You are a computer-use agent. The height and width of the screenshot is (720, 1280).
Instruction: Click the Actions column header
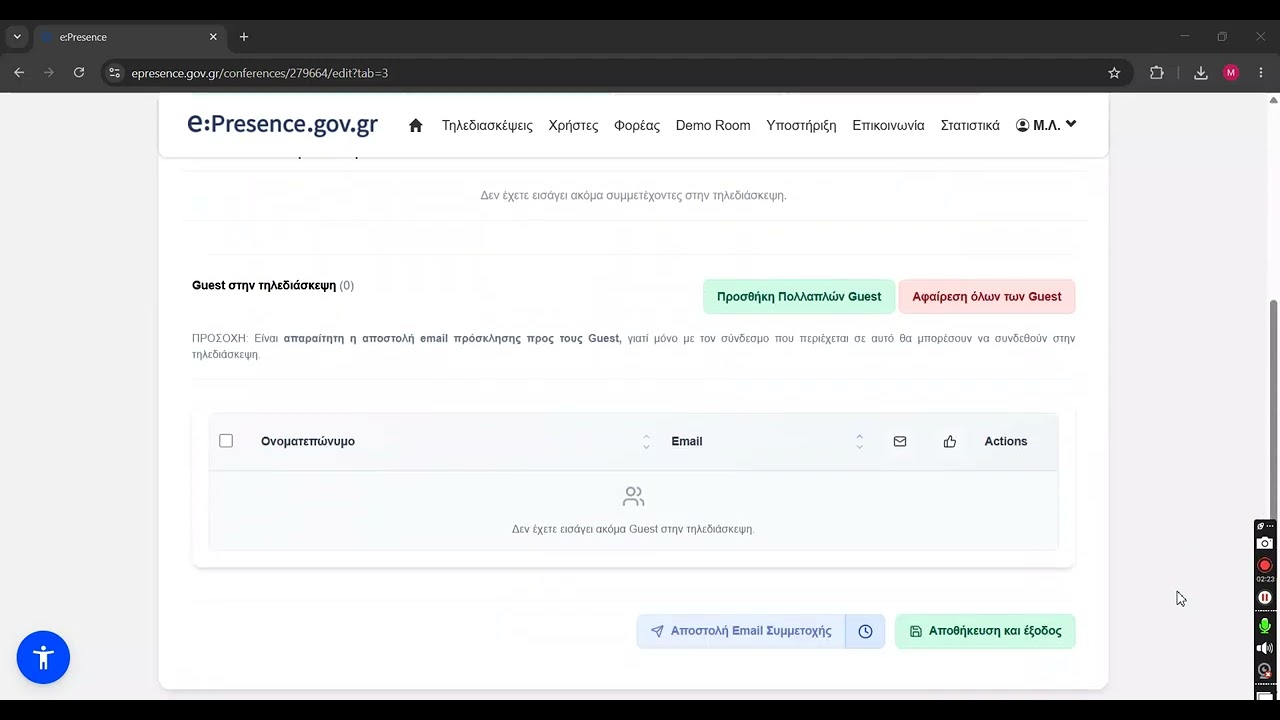(1006, 441)
